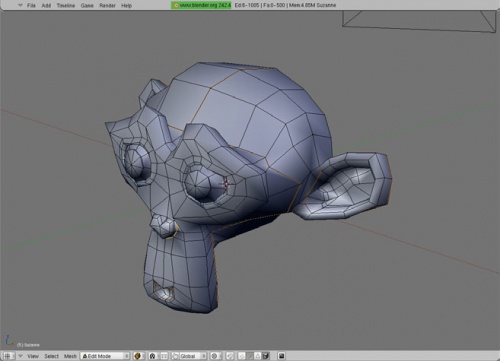
Task: Open the proportional edit falloff selector
Action: click(x=230, y=356)
